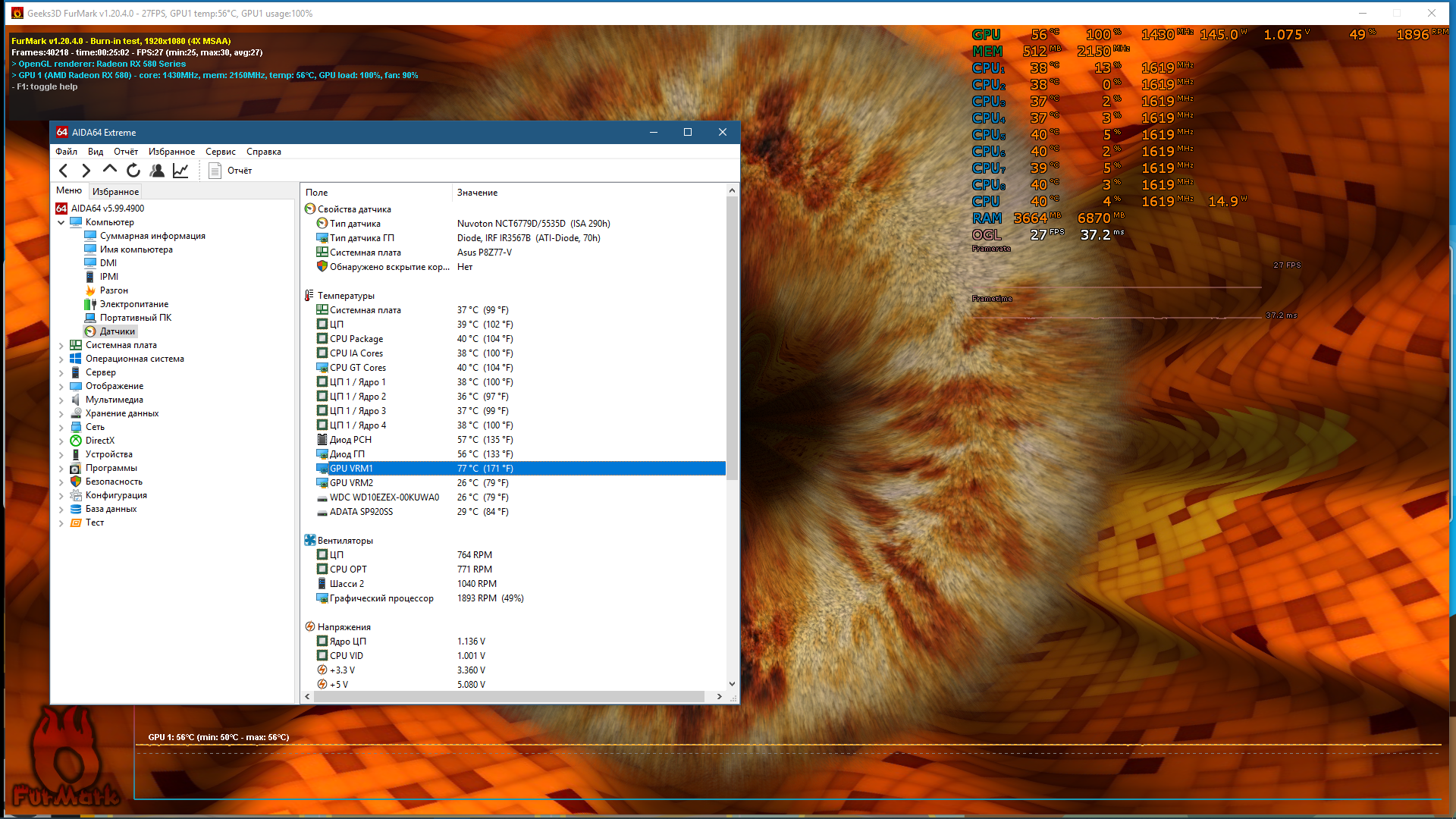This screenshot has height=819, width=1456.
Task: Click the Up level arrow icon
Action: pos(110,170)
